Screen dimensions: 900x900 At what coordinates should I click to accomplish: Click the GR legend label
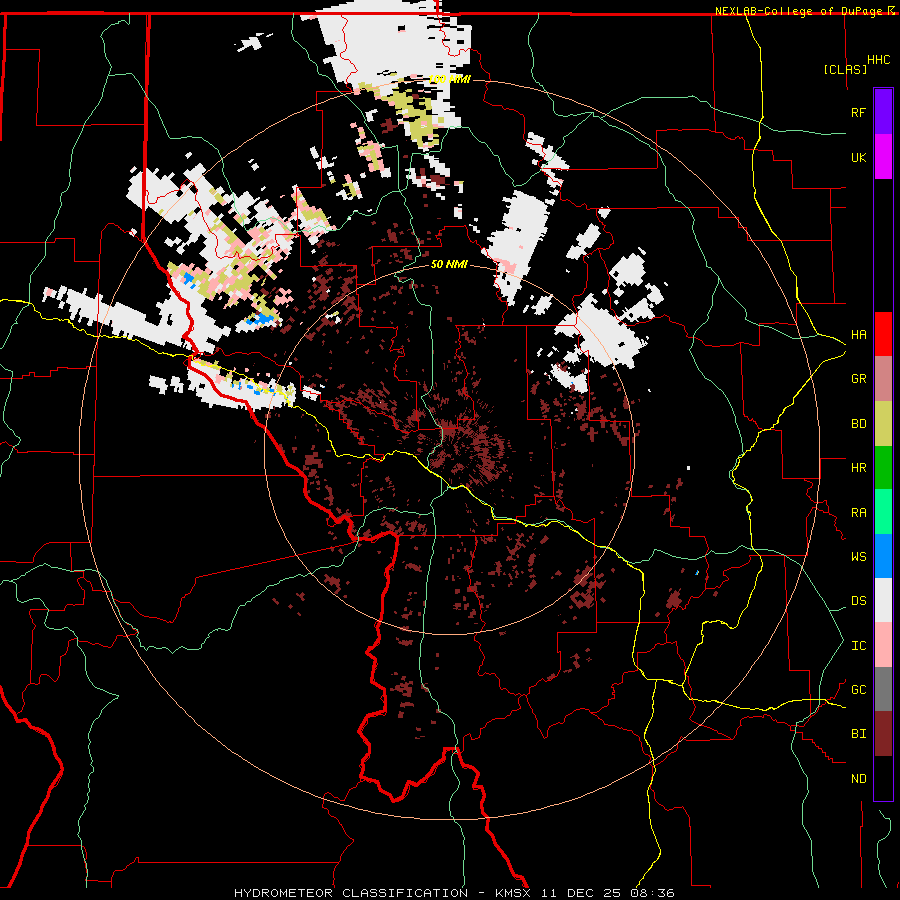click(859, 379)
